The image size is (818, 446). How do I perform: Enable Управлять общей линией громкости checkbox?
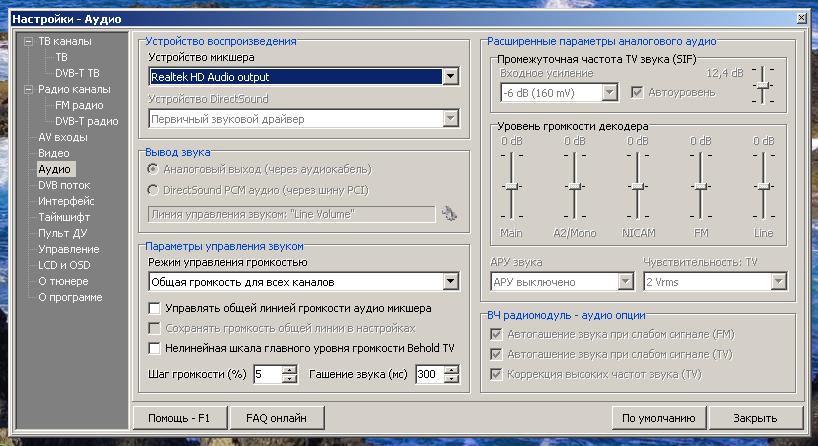point(154,309)
